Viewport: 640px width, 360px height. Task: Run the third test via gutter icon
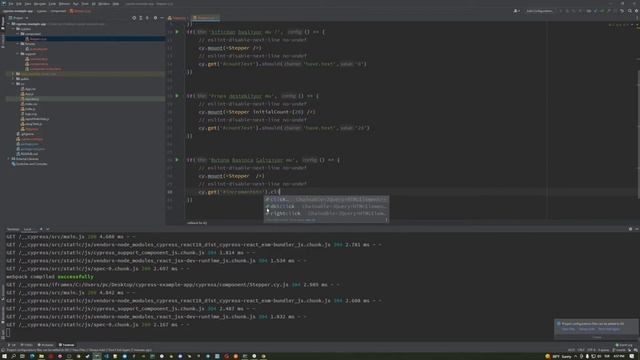coord(177,160)
